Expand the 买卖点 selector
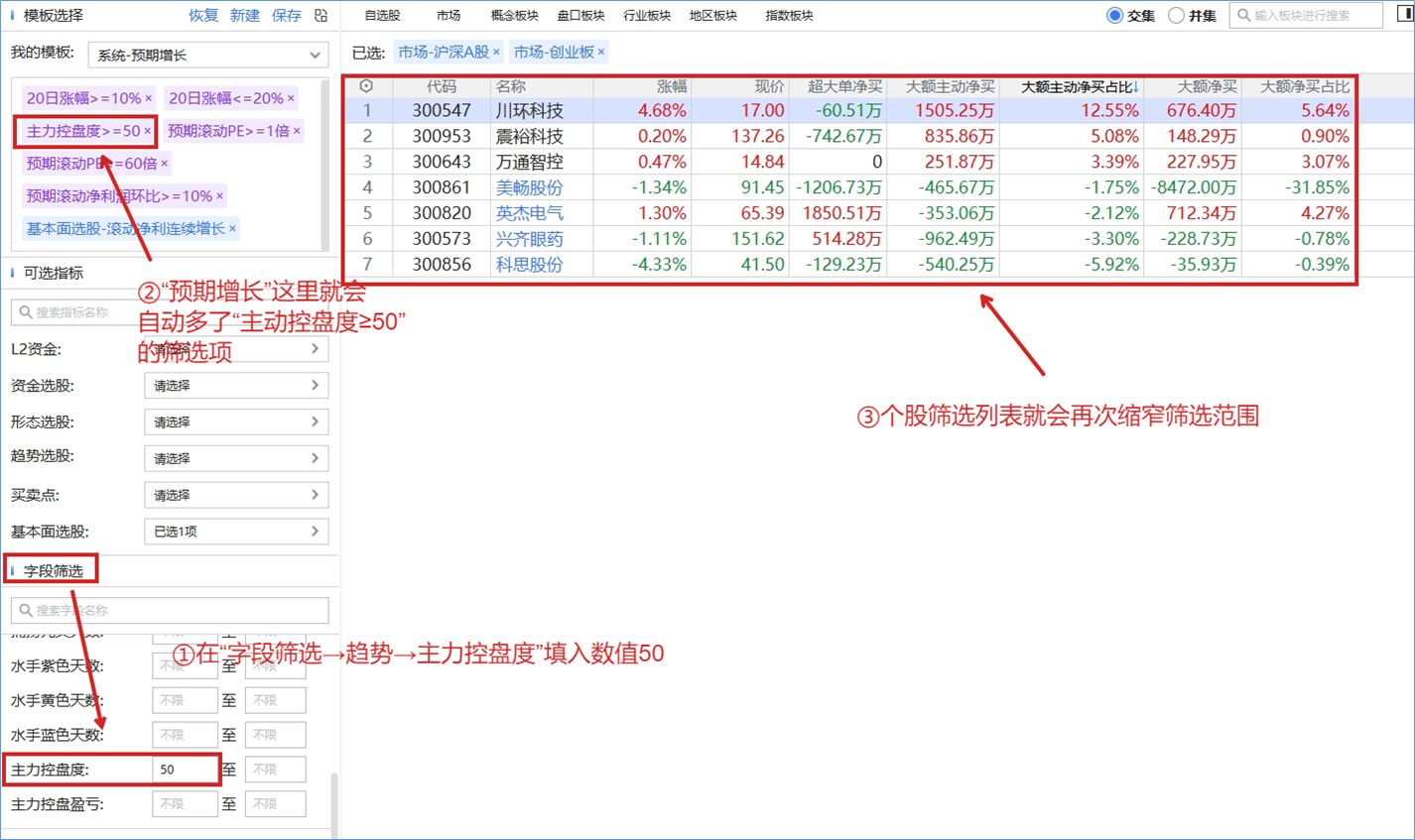Viewport: 1415px width, 840px height. (x=236, y=495)
